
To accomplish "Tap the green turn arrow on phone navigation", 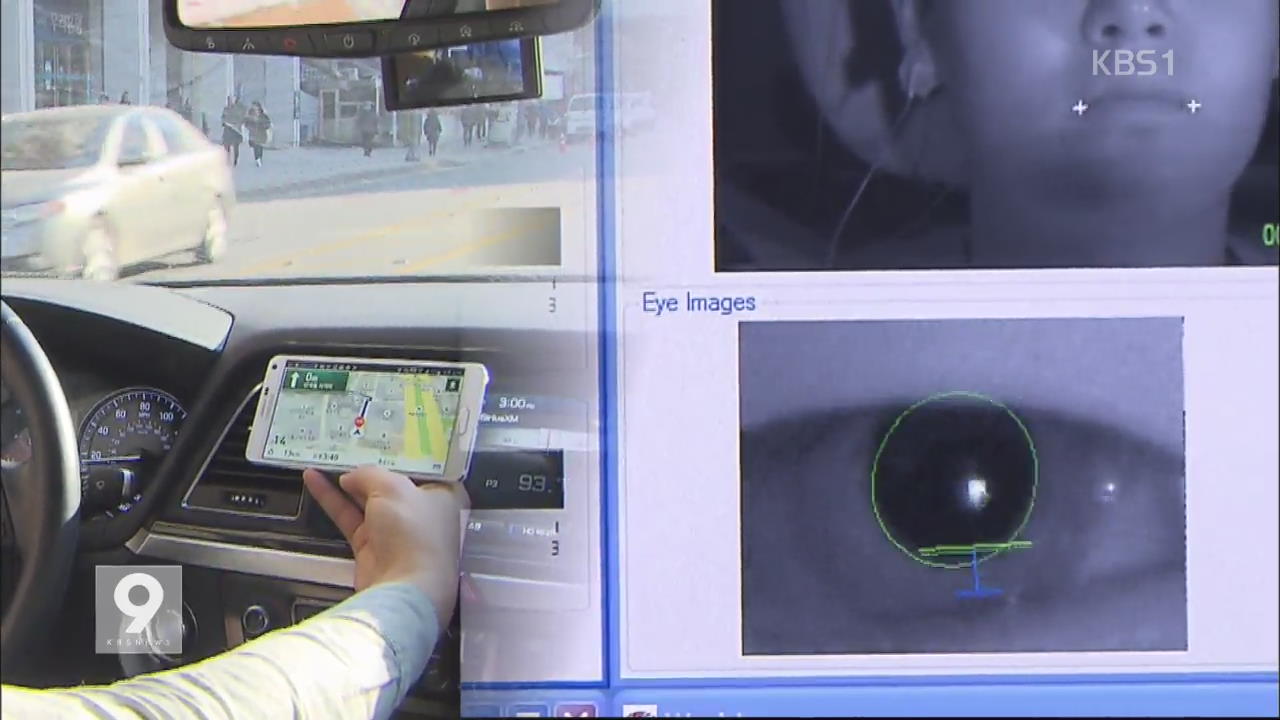I will coord(295,380).
